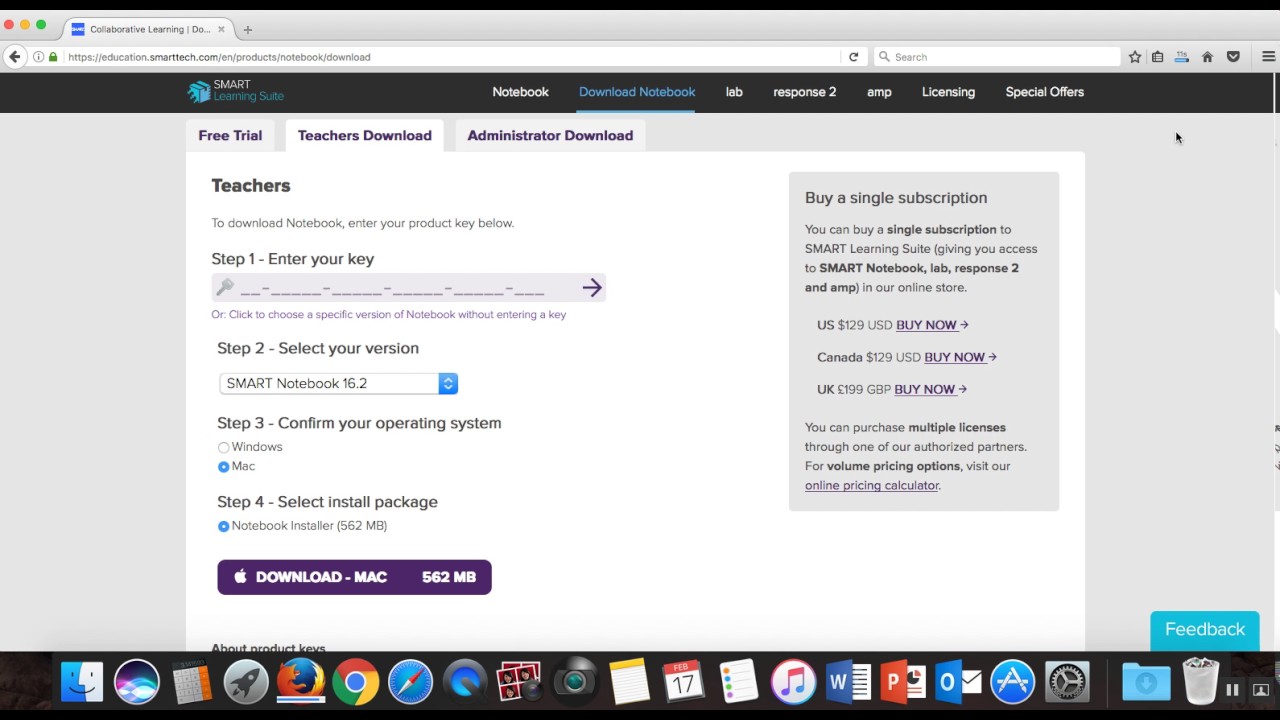The width and height of the screenshot is (1280, 720).
Task: Open Google Chrome from the dock
Action: coord(356,683)
